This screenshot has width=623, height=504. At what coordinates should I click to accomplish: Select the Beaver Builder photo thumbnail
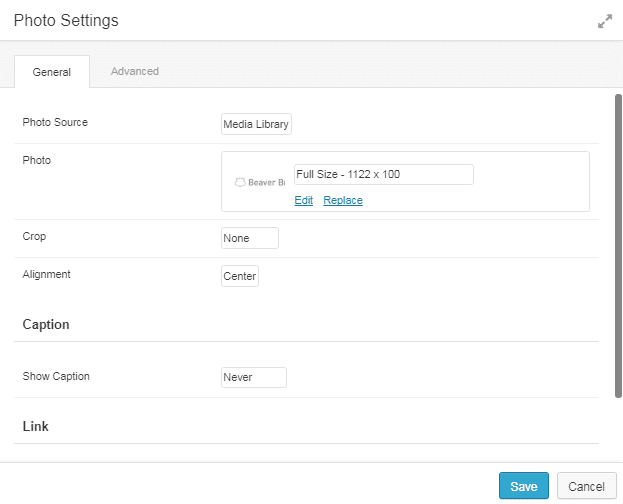click(x=259, y=182)
